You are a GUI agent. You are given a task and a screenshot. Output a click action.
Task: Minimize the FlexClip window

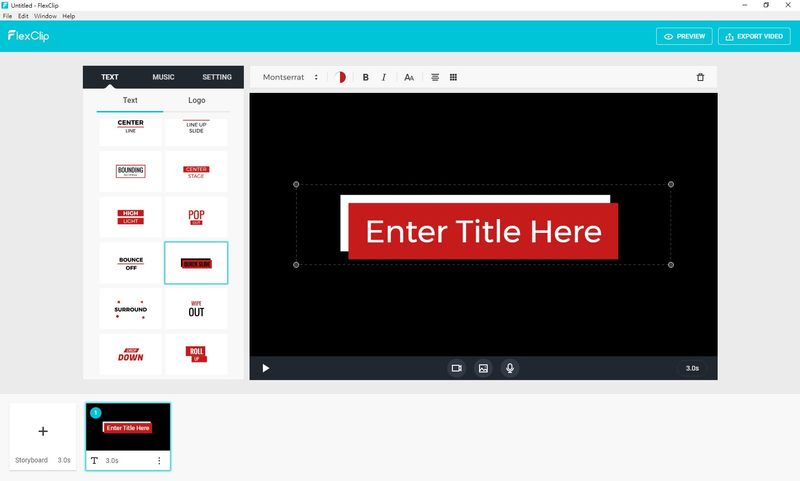(x=745, y=5)
